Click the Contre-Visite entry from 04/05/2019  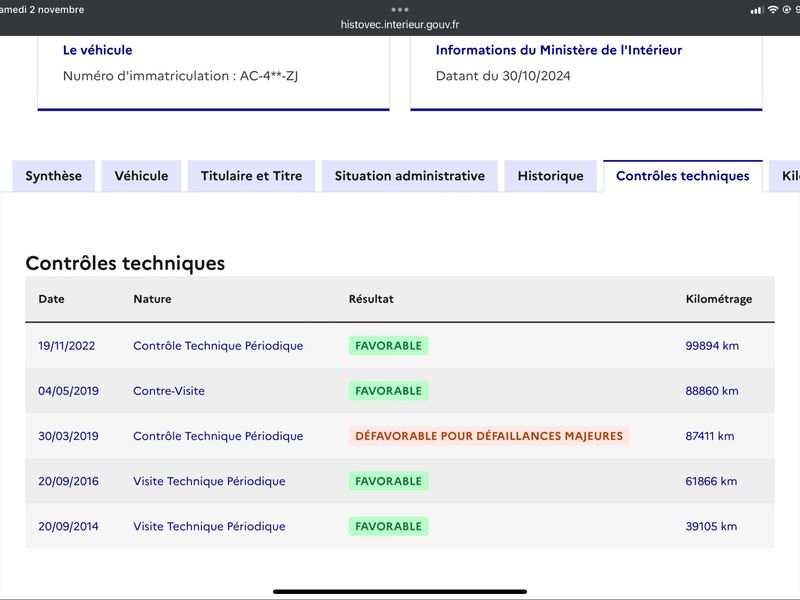click(169, 391)
